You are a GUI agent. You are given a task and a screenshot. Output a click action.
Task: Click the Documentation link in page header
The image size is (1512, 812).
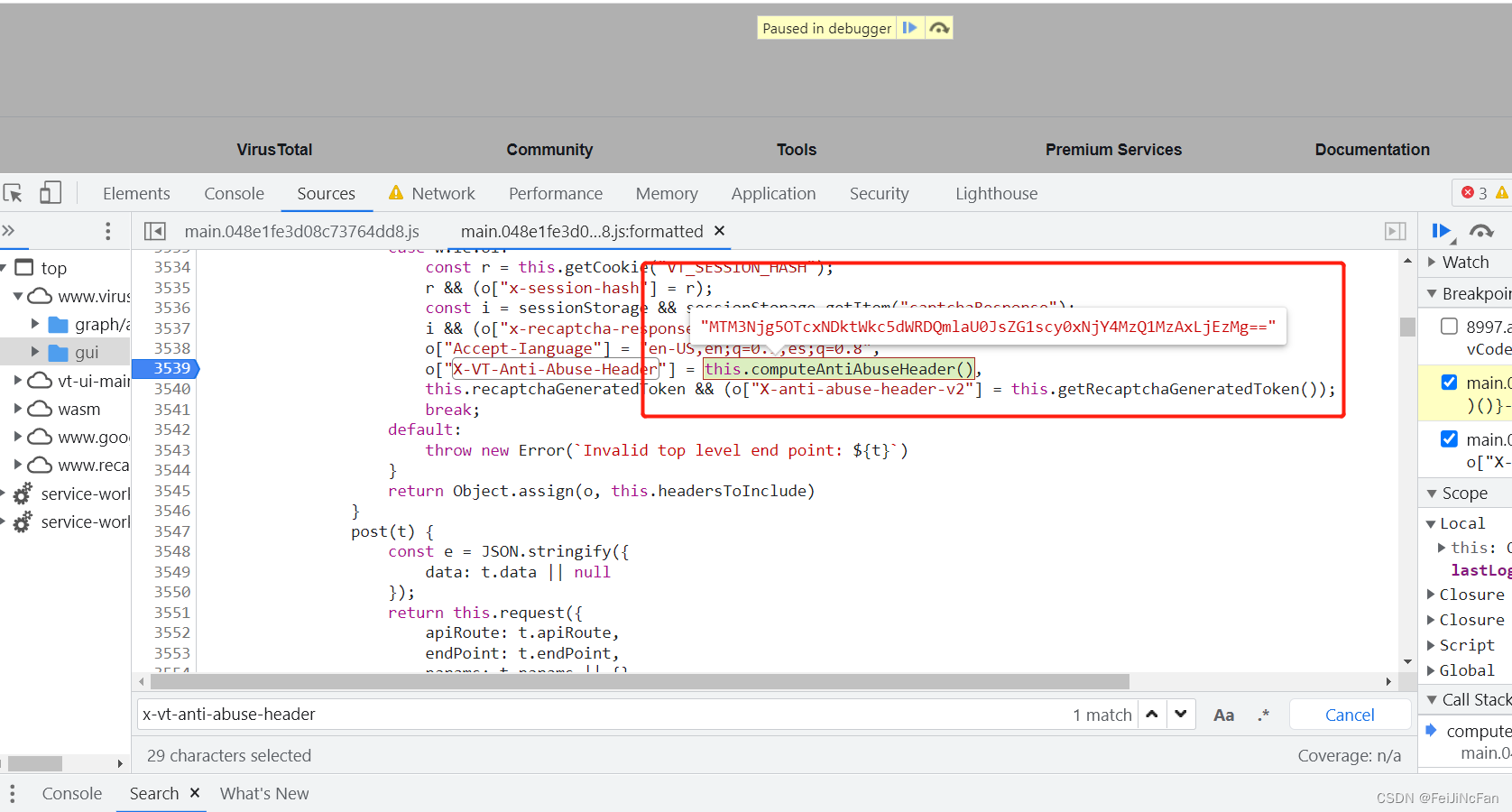(x=1371, y=150)
